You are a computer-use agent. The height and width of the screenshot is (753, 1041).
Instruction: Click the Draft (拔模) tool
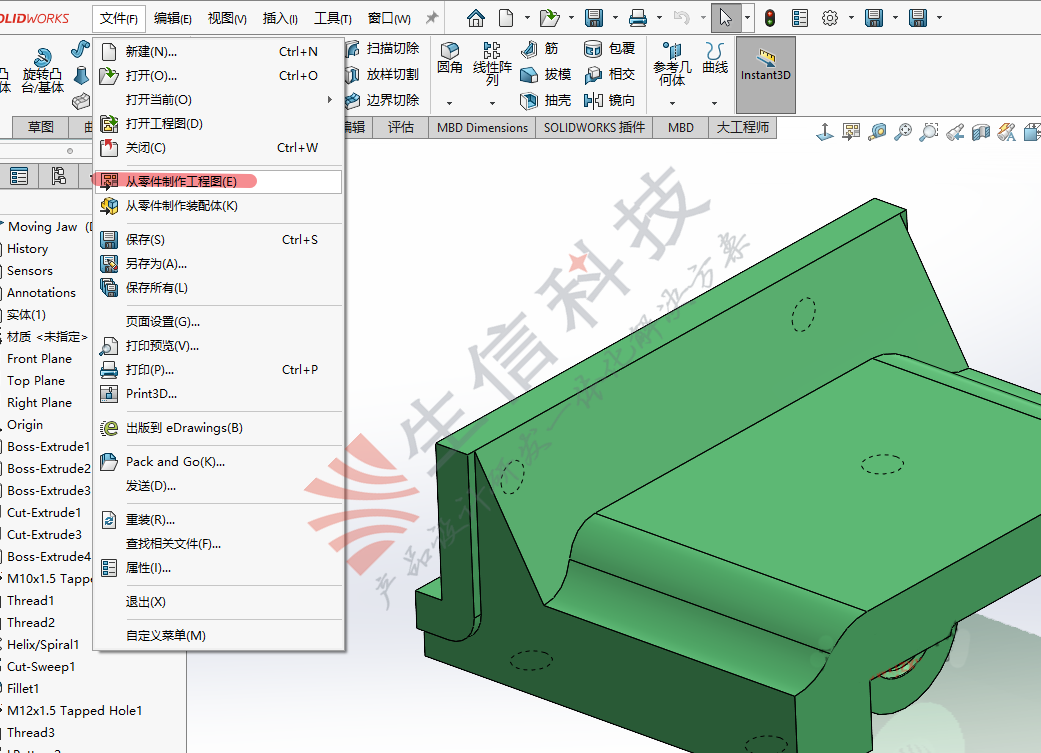pyautogui.click(x=545, y=74)
